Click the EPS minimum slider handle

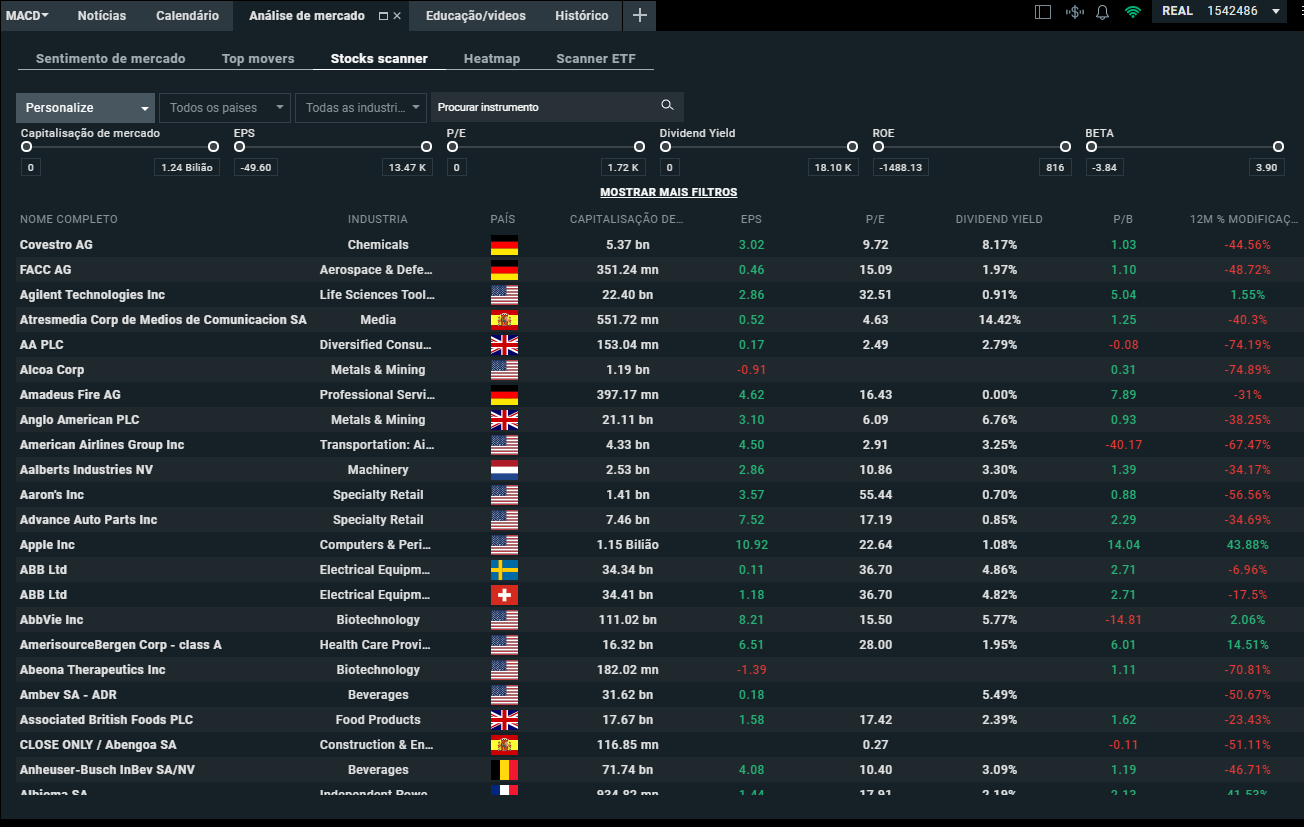point(239,147)
